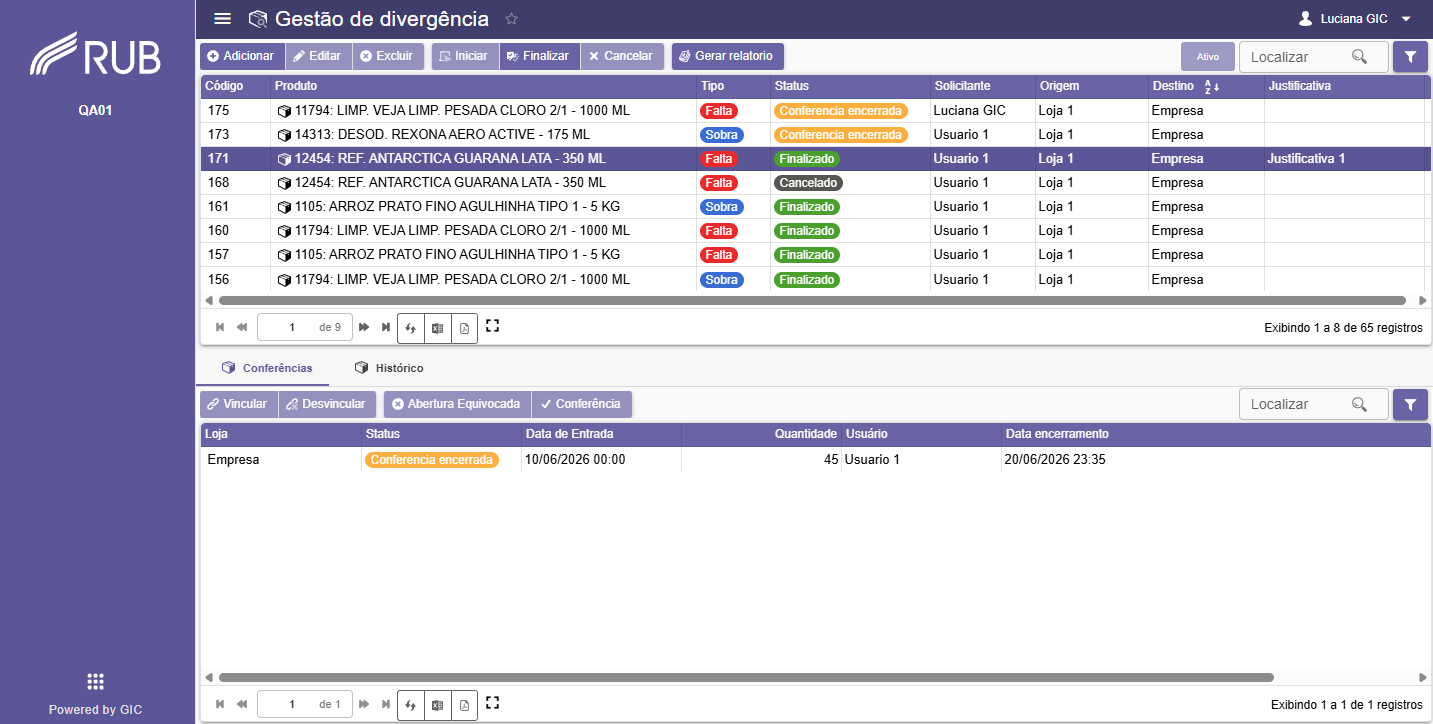Viewport: 1433px width, 724px height.
Task: Click the horizontal scrollbar of the divergence grid
Action: click(812, 300)
